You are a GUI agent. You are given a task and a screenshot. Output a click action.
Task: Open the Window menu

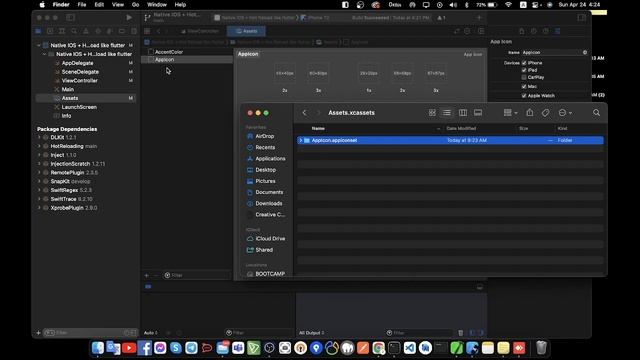[157, 5]
